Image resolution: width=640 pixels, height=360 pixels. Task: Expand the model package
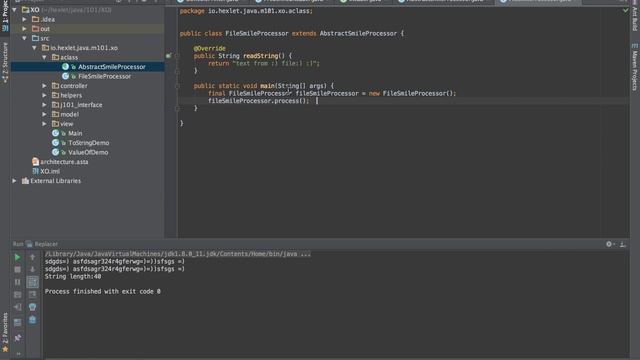pos(44,114)
